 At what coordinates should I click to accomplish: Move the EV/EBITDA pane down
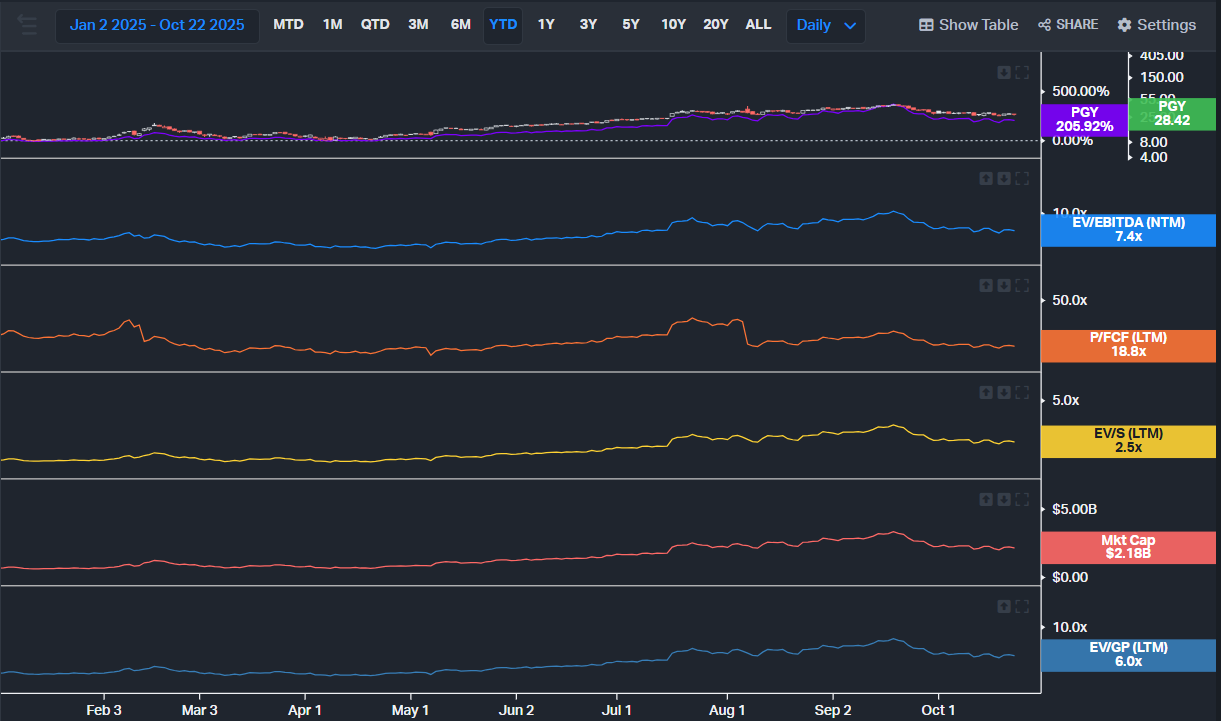[1004, 179]
